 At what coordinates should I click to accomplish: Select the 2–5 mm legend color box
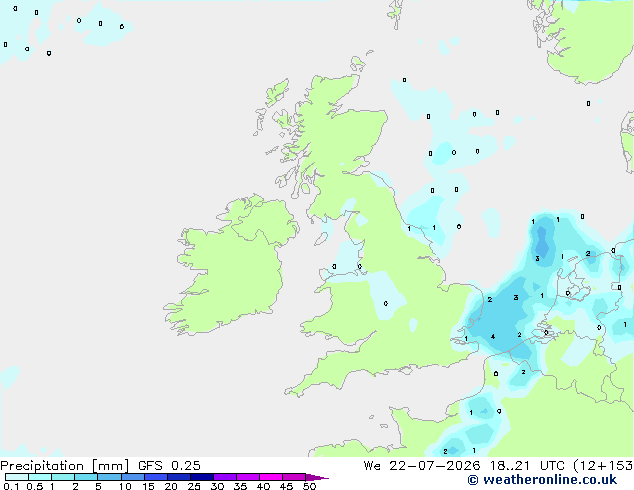(x=86, y=477)
